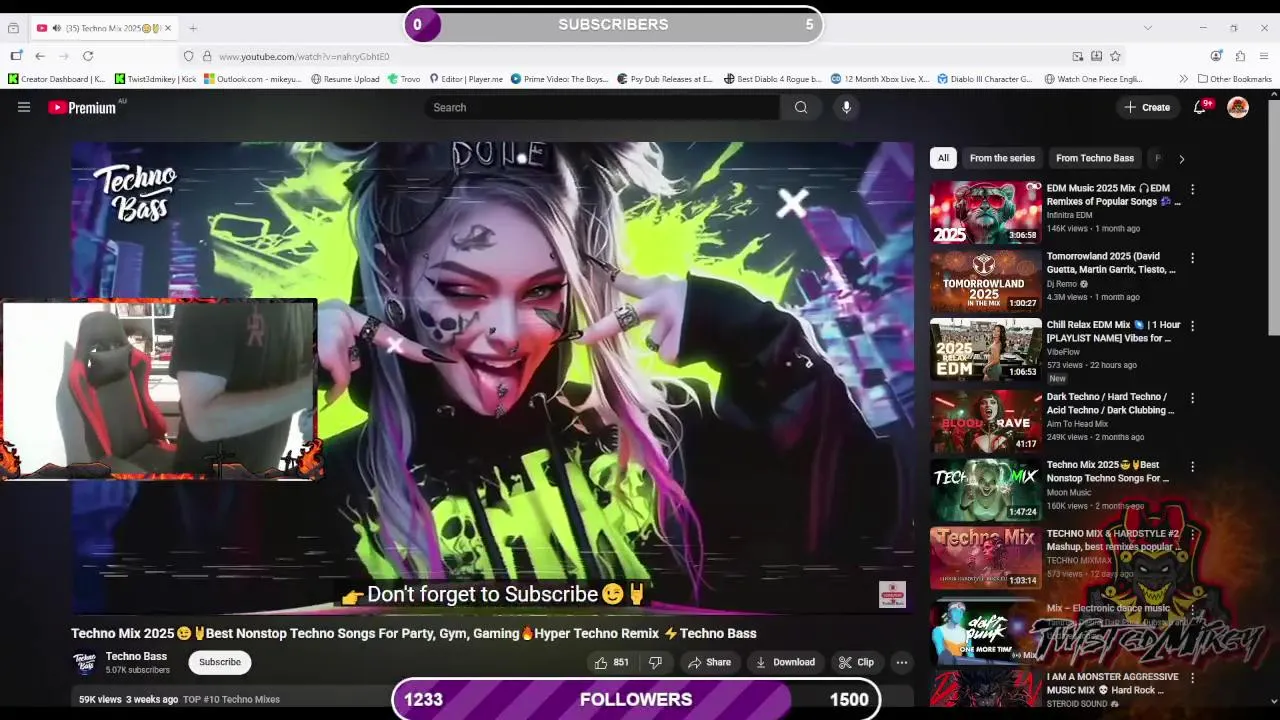Screen dimensions: 1280x720
Task: Click the main video player
Action: pos(492,377)
